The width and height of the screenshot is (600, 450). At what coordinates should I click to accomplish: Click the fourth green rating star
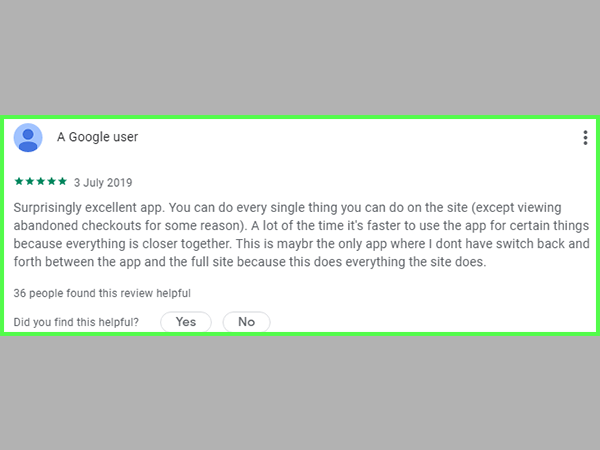click(x=52, y=181)
